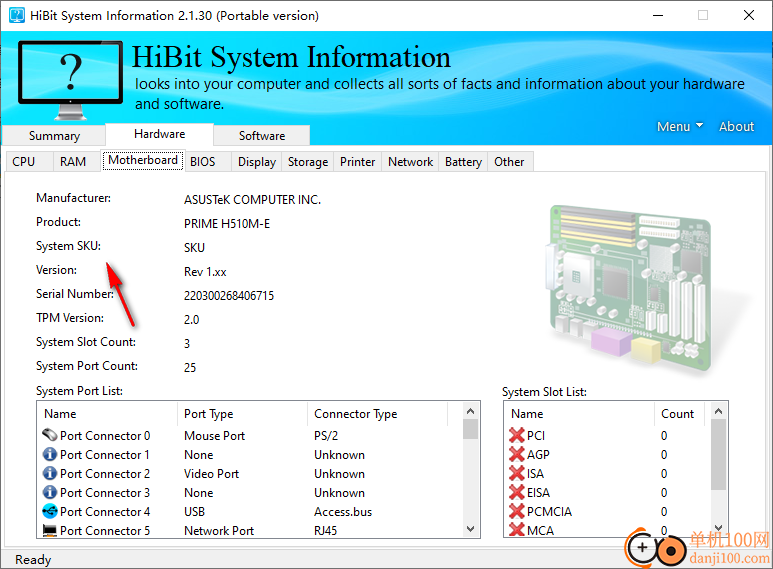Open the Network sub-tab

410,162
